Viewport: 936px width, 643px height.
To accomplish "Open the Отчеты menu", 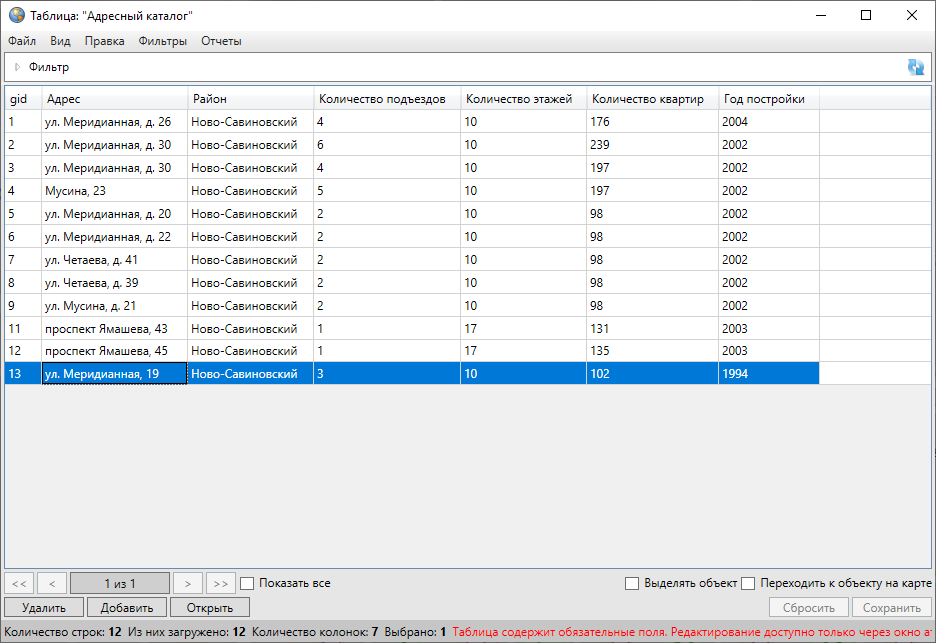I will point(221,41).
